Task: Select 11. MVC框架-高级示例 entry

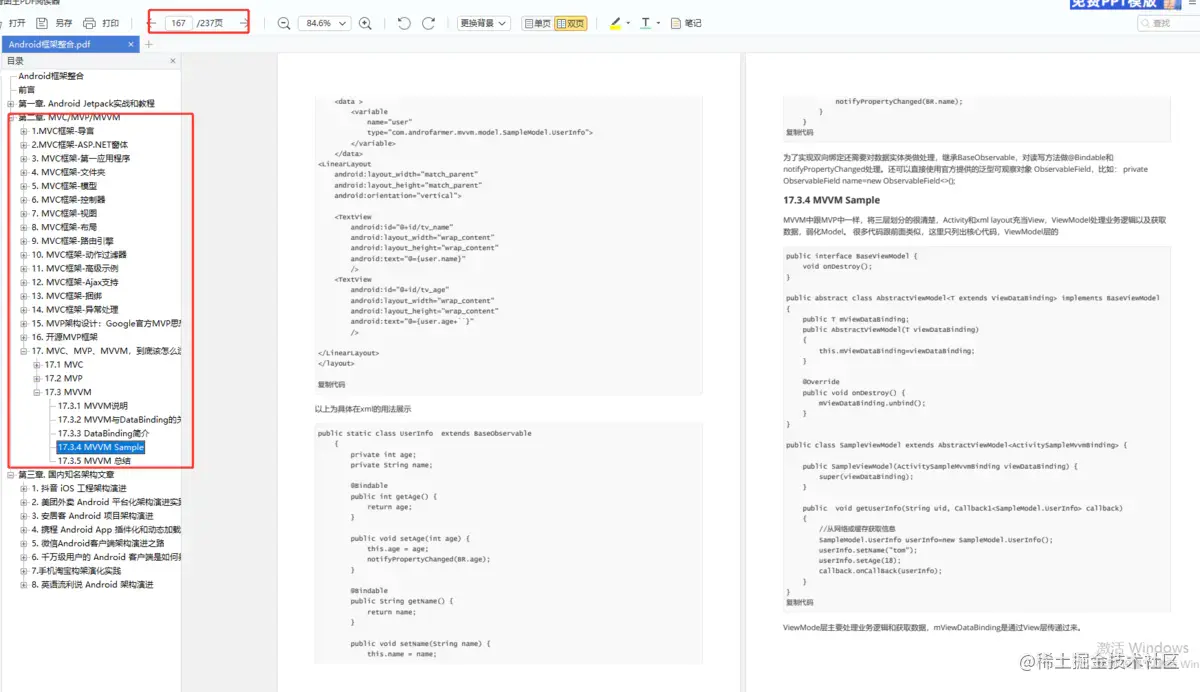Action: point(75,268)
